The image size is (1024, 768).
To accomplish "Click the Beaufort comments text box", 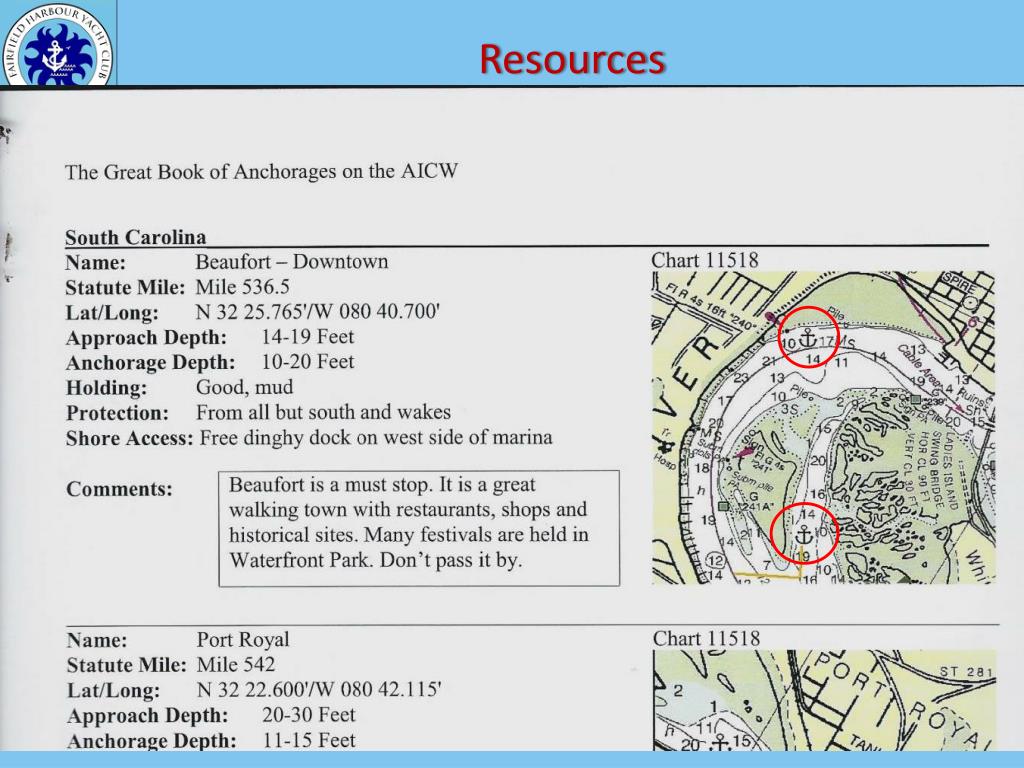I will (419, 528).
